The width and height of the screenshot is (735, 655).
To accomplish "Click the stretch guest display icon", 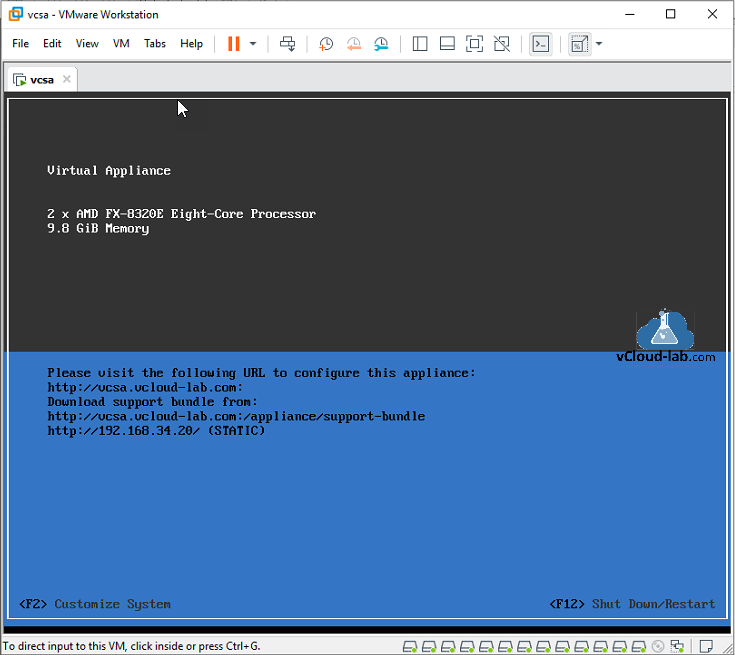I will (x=579, y=44).
